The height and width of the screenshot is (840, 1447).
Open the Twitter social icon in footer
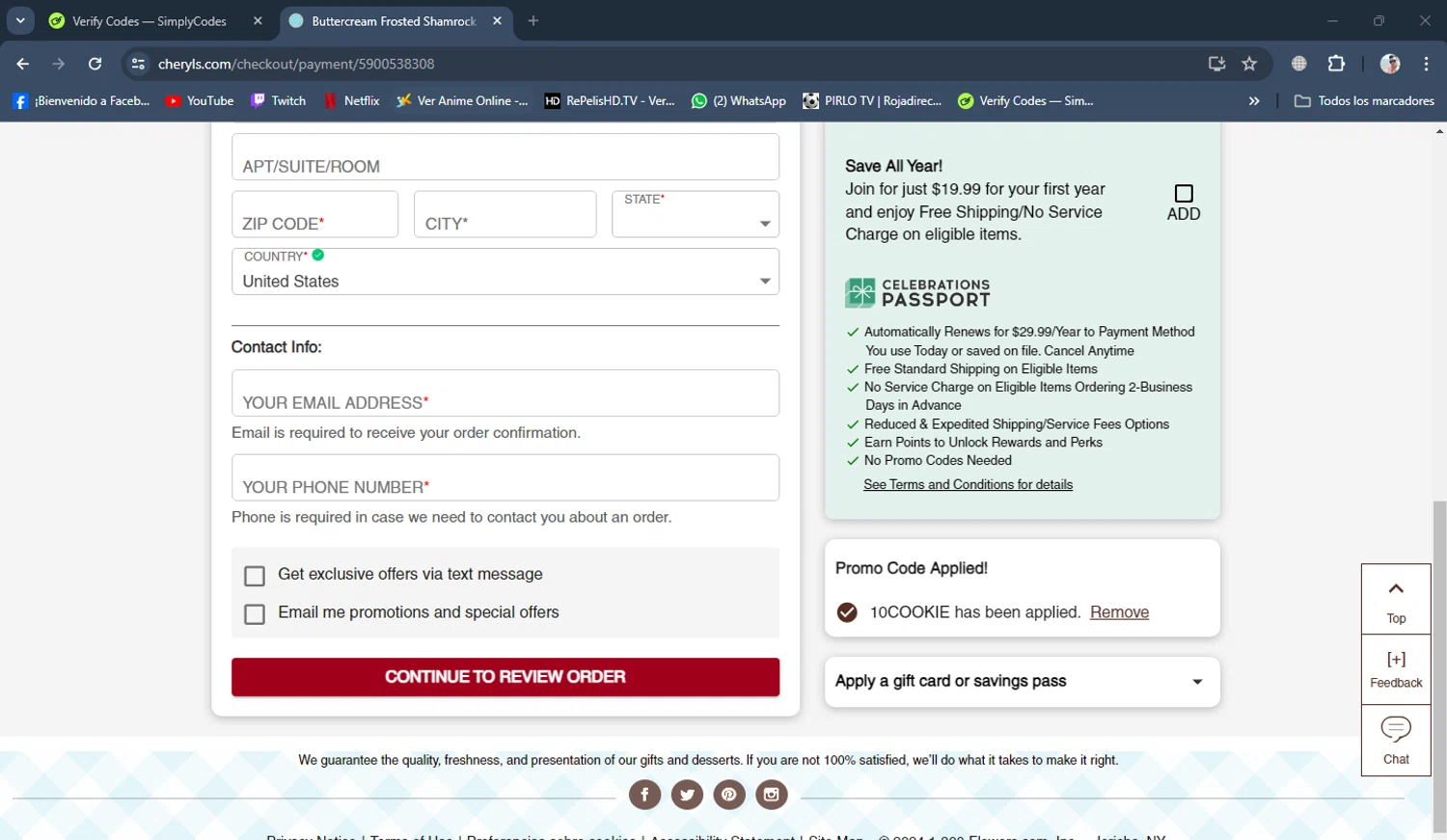click(x=687, y=795)
